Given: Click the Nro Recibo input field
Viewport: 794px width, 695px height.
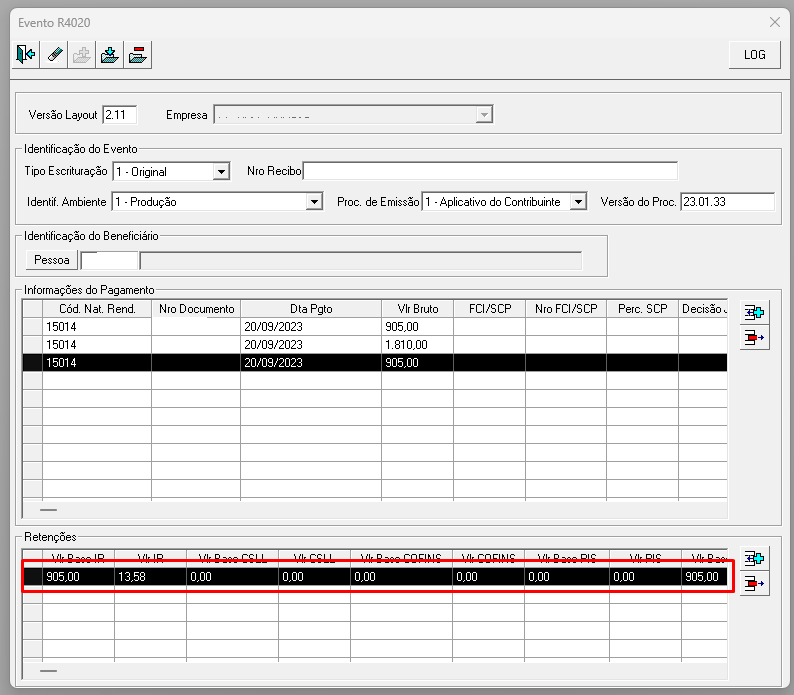Looking at the screenshot, I should click(x=490, y=171).
